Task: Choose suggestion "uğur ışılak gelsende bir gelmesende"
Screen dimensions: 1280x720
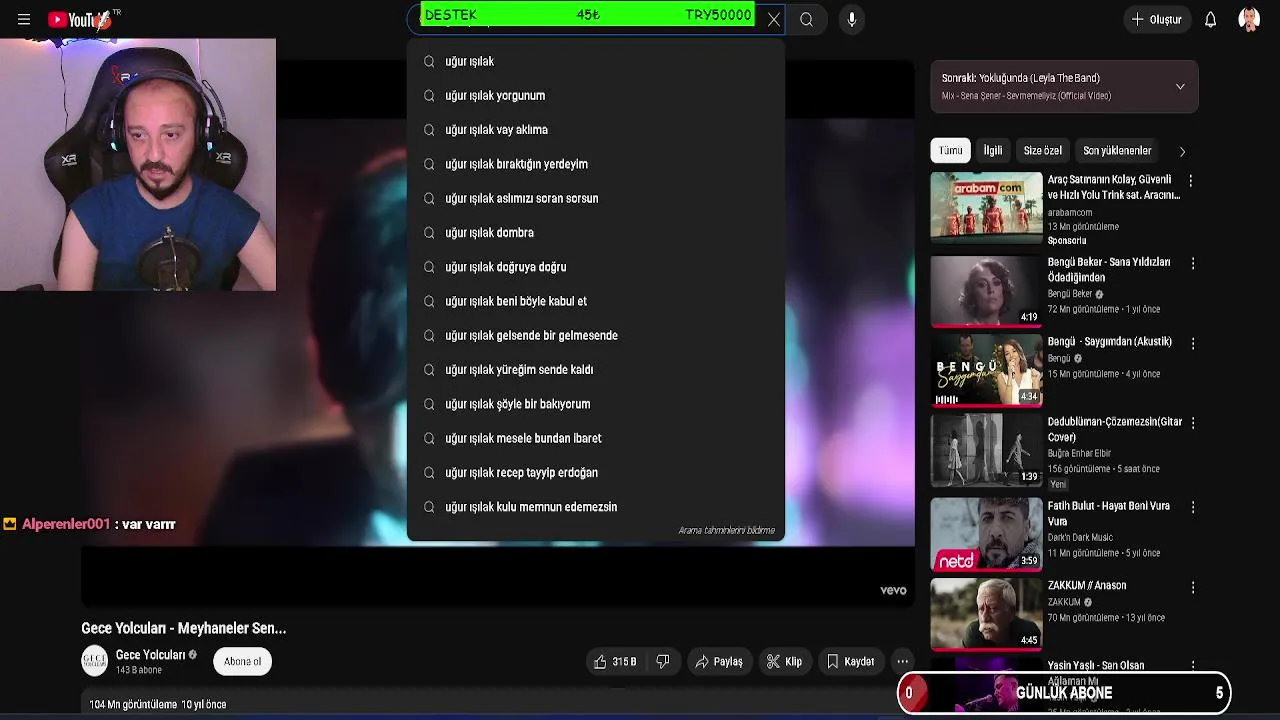Action: pyautogui.click(x=596, y=335)
